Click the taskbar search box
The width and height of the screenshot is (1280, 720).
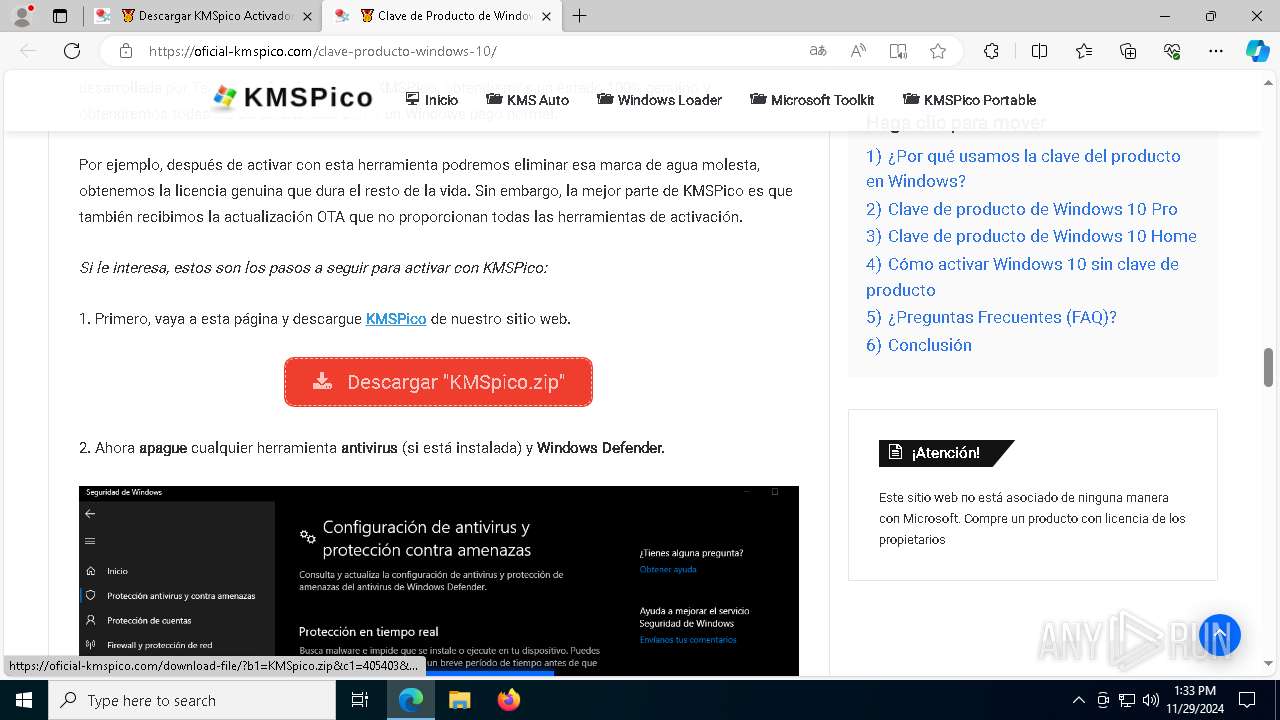click(192, 700)
